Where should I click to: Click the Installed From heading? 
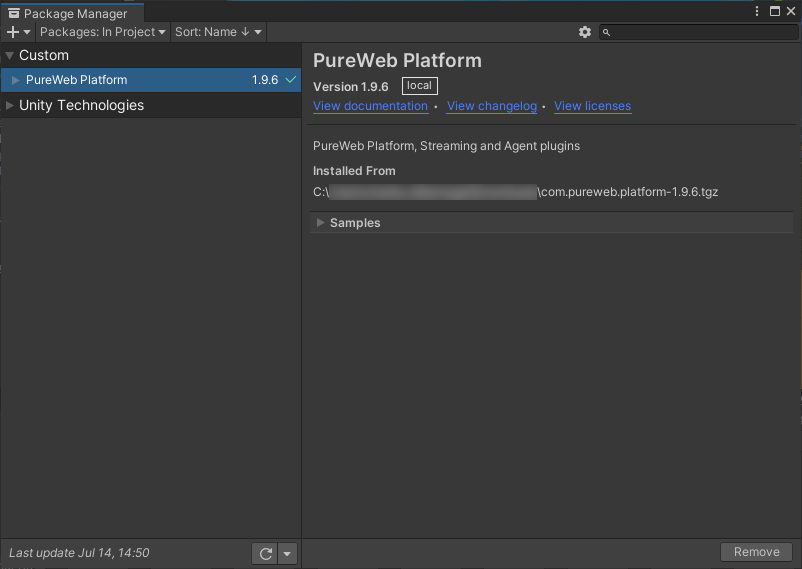pos(354,171)
